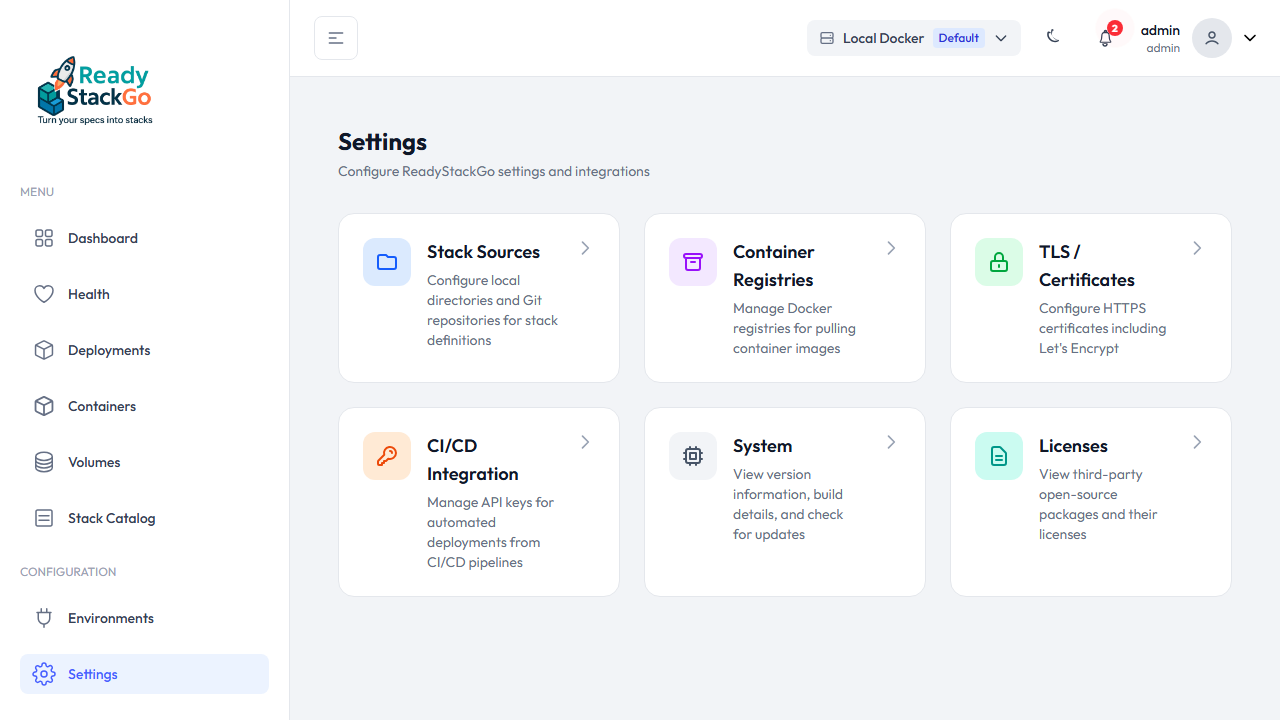Open the Stack Catalog menu entry
Viewport: 1280px width, 720px height.
(x=112, y=518)
